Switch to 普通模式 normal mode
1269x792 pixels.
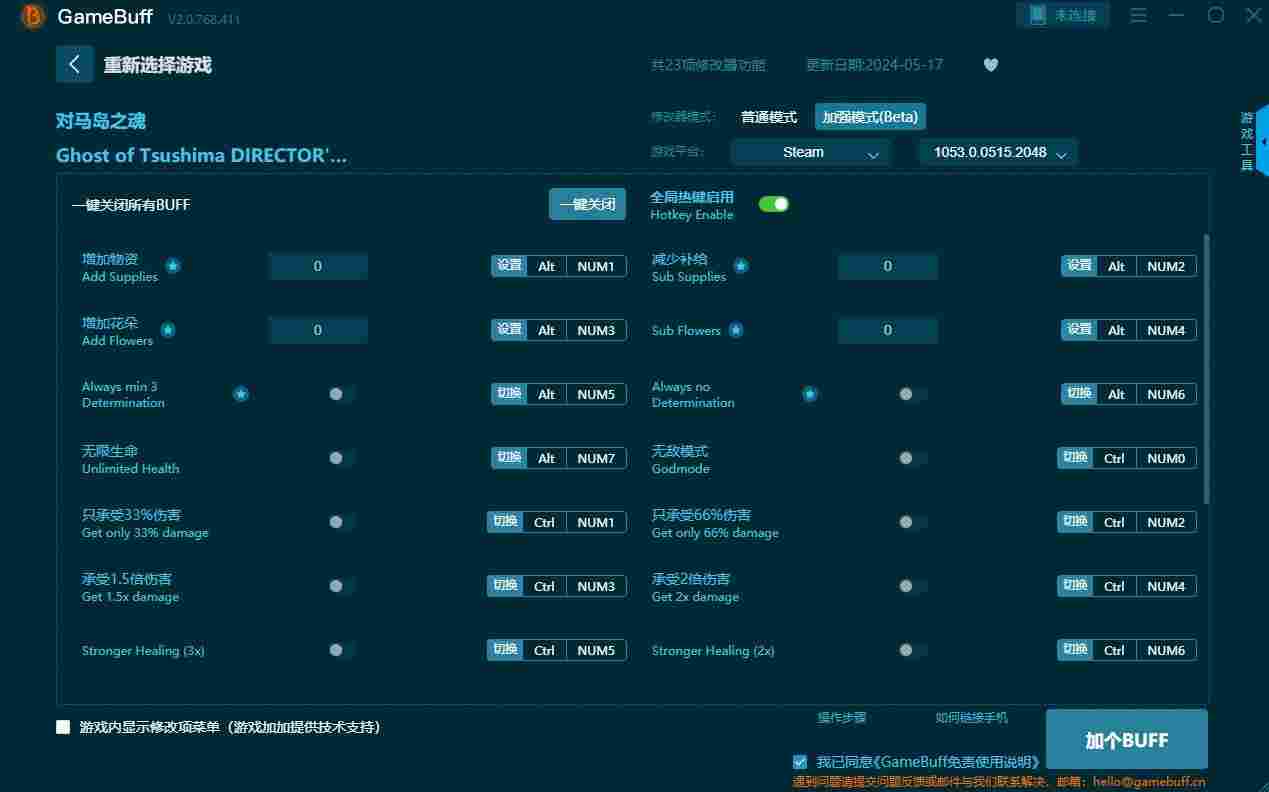click(x=769, y=117)
